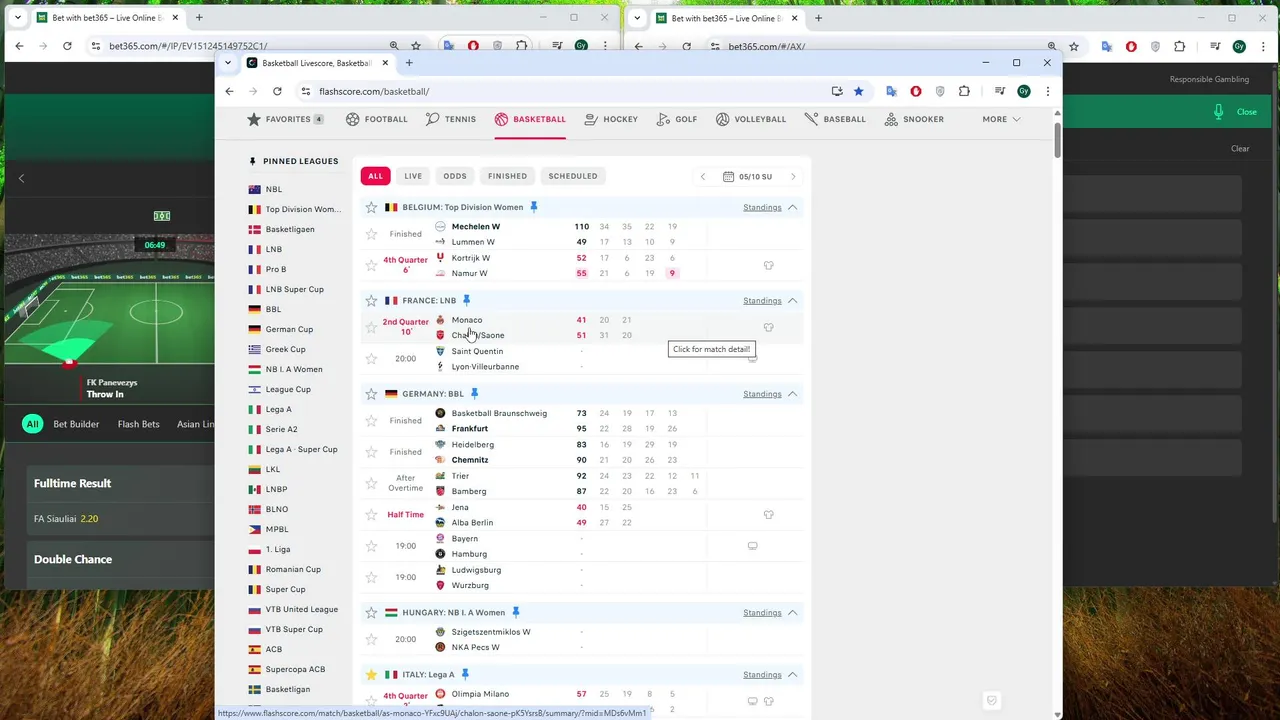This screenshot has width=1280, height=720.
Task: Click the jersey icon for Jena vs Alba Berlin
Action: pos(769,515)
